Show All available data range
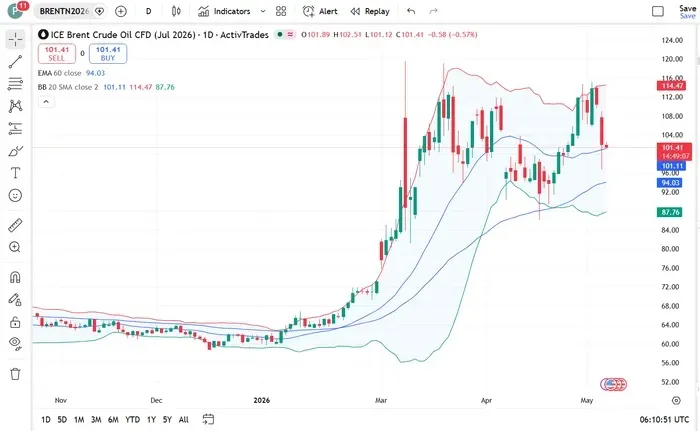Screen dimensions: 700x431 coord(183,419)
